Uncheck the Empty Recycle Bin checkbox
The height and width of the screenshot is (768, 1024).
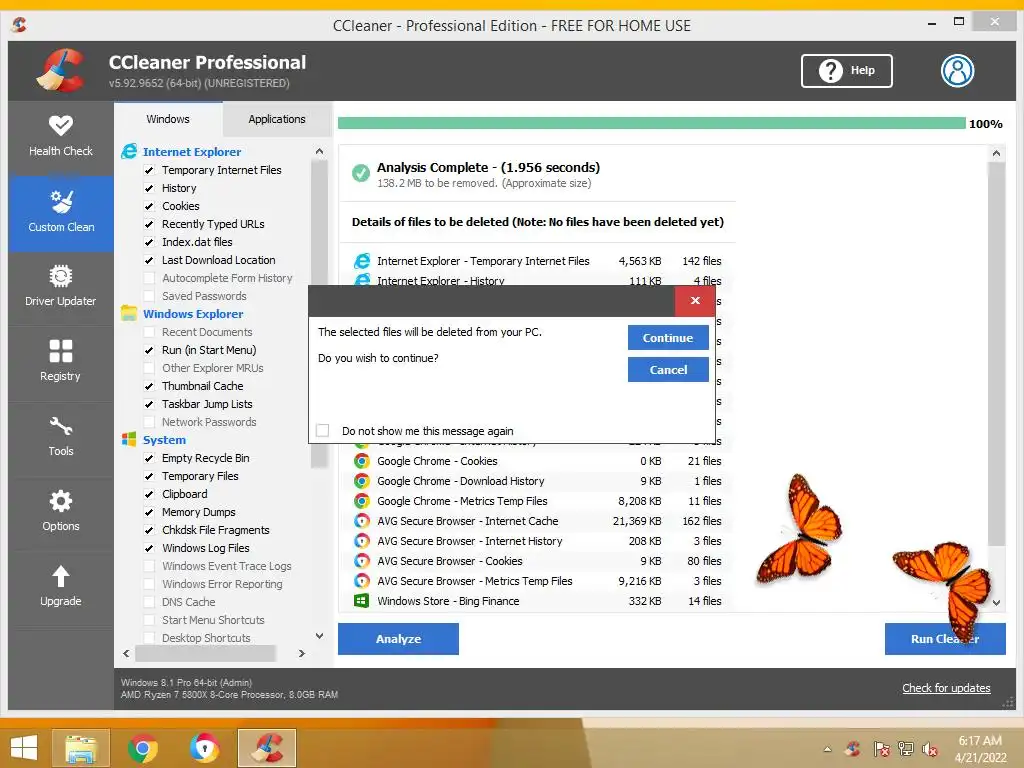tap(149, 458)
